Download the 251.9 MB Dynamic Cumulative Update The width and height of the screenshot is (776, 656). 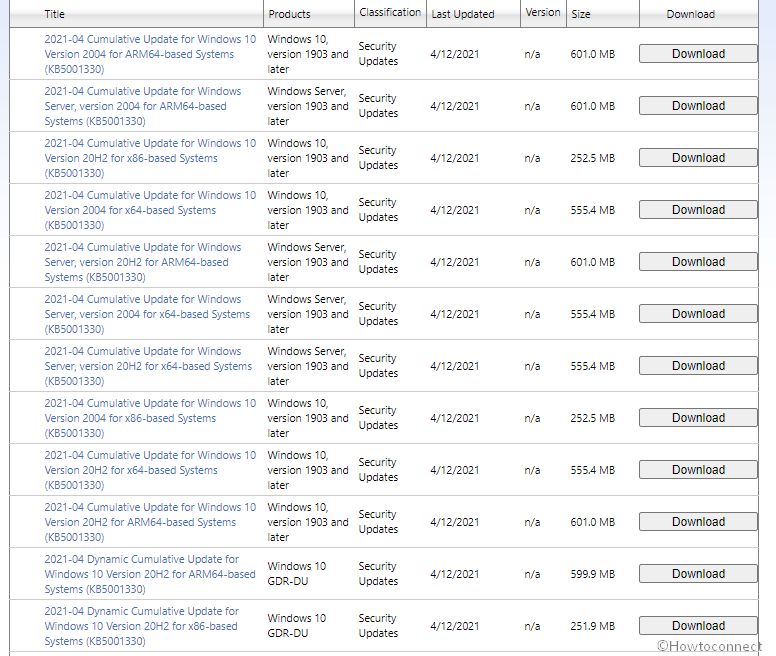[x=698, y=626]
